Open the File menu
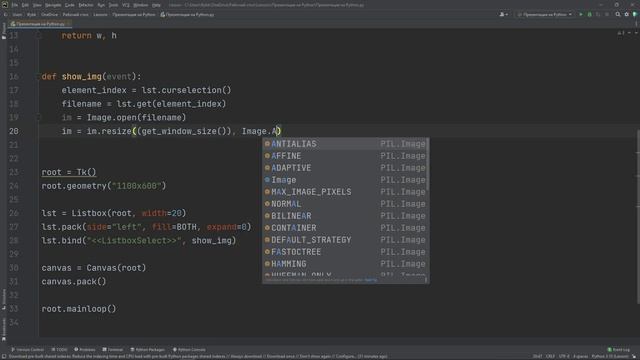The width and height of the screenshot is (640, 360). click(x=14, y=5)
